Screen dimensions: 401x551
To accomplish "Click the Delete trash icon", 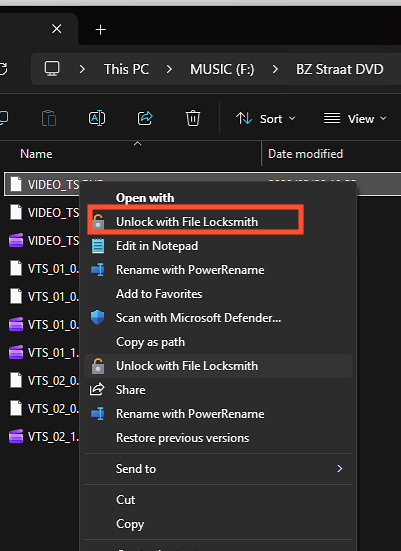I will point(193,118).
